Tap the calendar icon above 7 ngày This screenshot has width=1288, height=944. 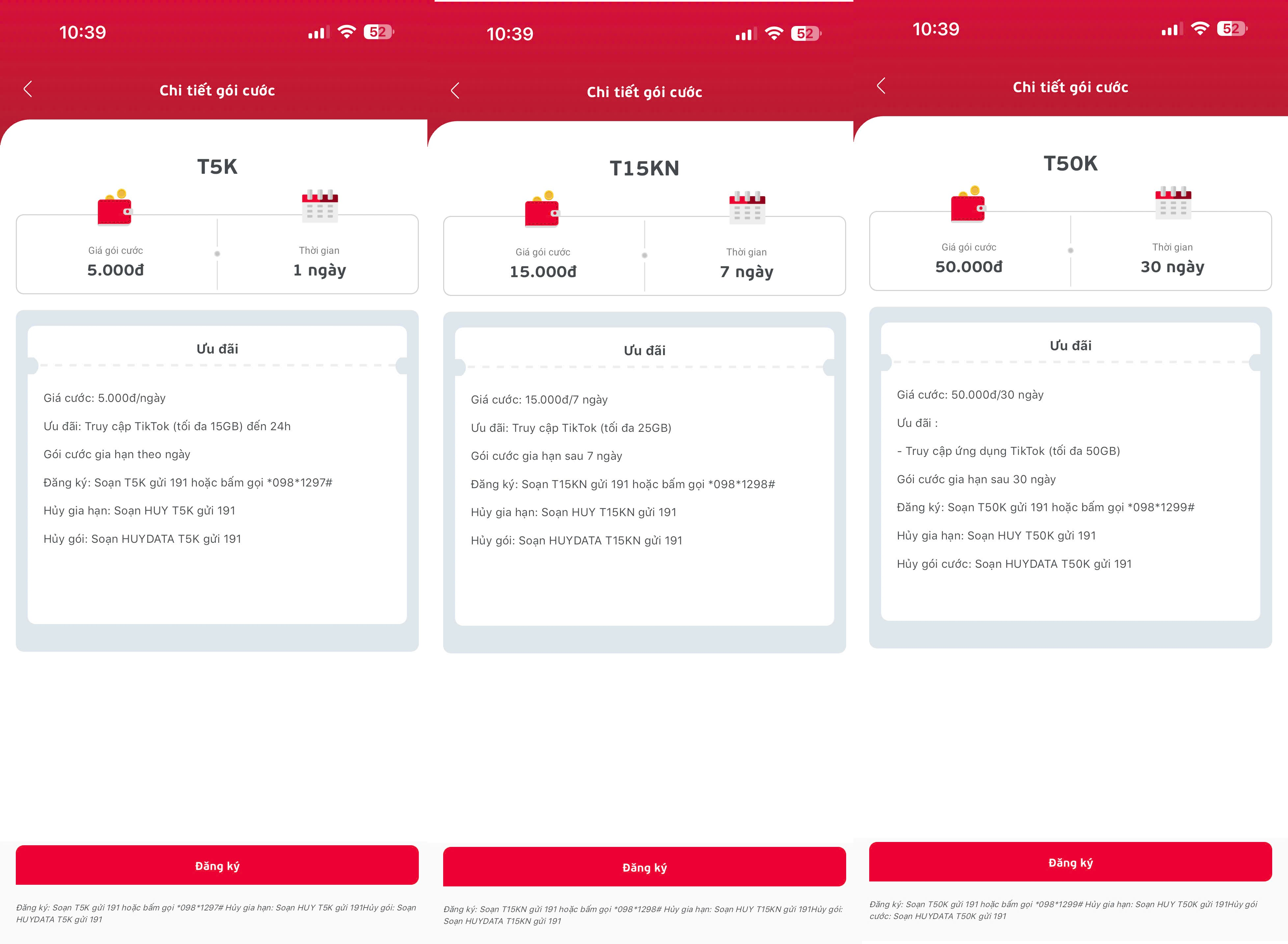(747, 207)
